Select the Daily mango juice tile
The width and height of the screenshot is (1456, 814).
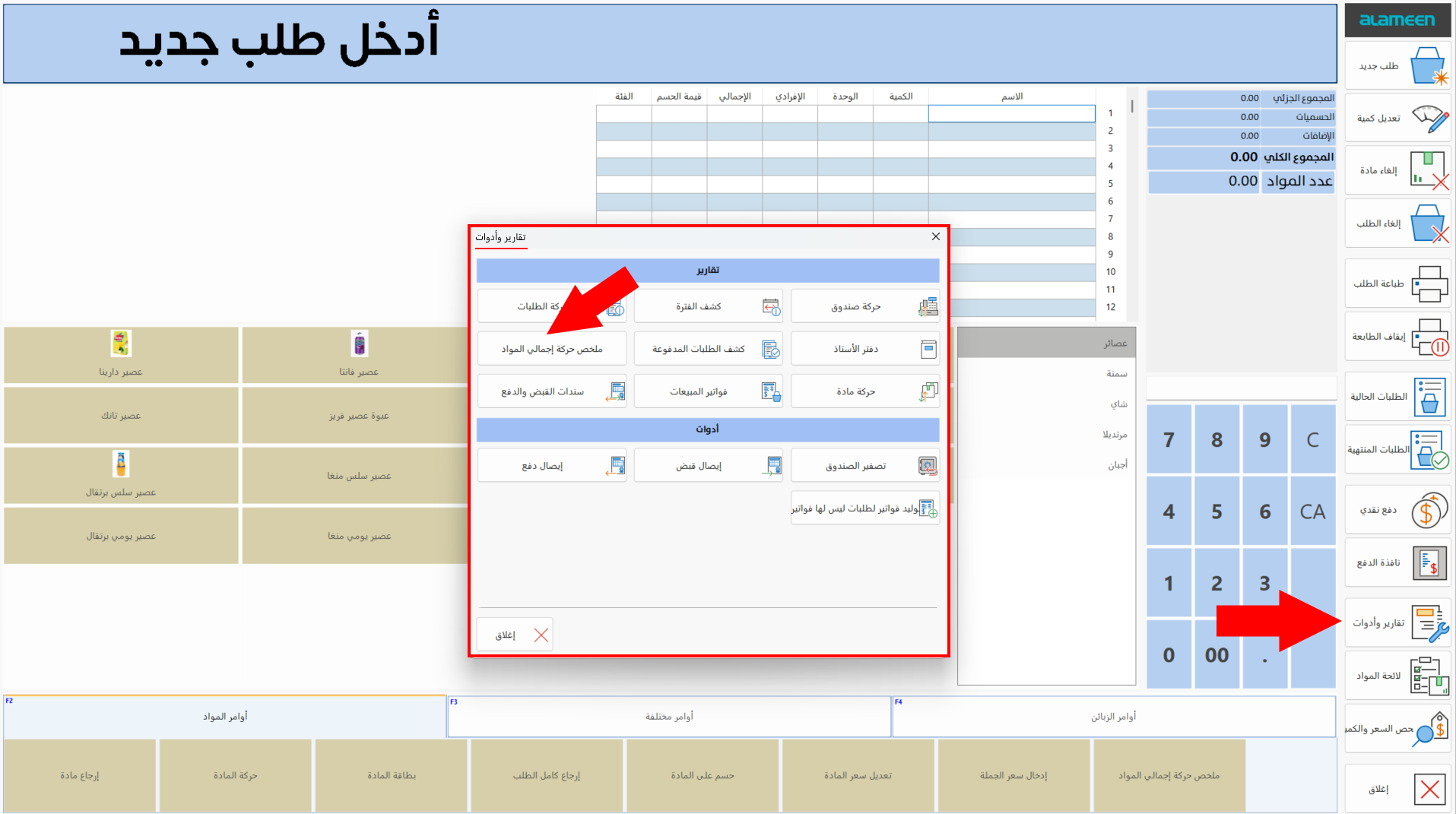[x=356, y=536]
